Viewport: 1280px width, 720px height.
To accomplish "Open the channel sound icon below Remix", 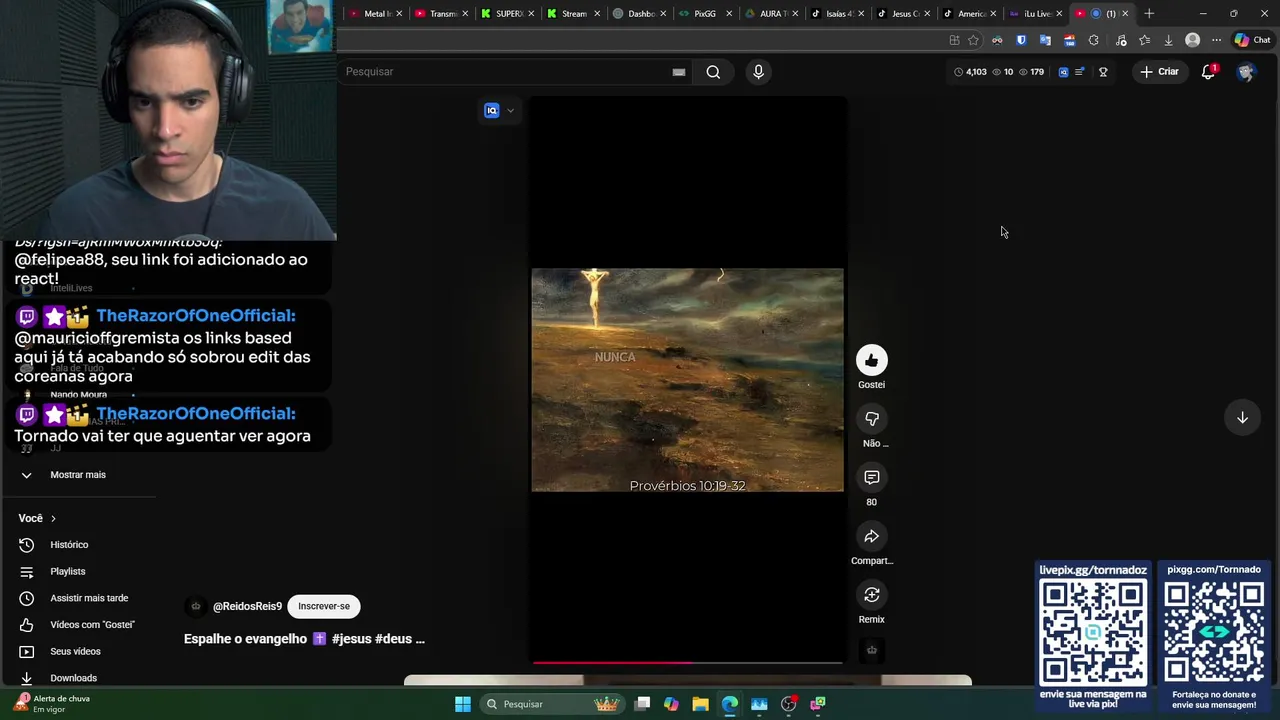I will pyautogui.click(x=871, y=650).
